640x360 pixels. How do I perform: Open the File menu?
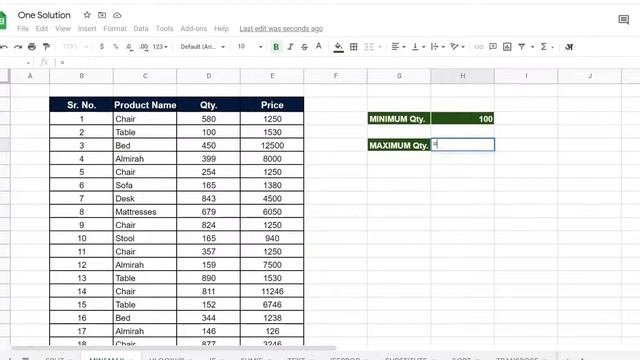[x=23, y=29]
